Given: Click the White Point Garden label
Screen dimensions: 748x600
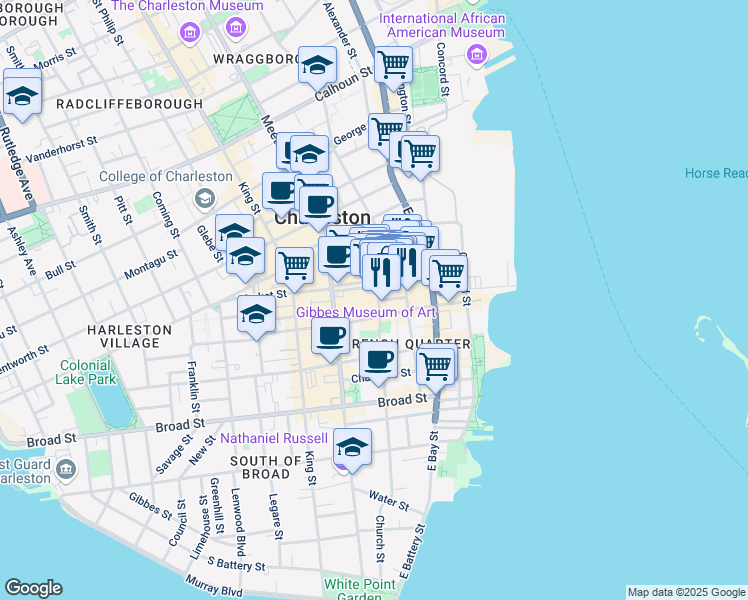Looking at the screenshot, I should coord(360,590).
